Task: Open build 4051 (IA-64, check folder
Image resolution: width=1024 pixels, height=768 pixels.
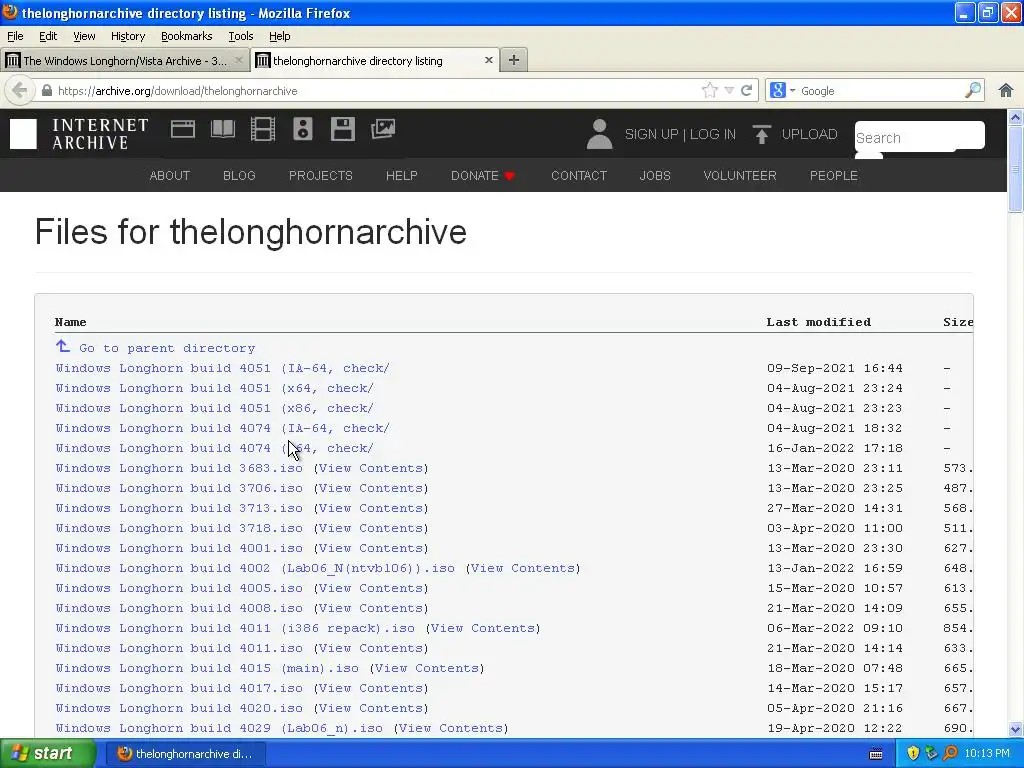Action: (x=222, y=368)
